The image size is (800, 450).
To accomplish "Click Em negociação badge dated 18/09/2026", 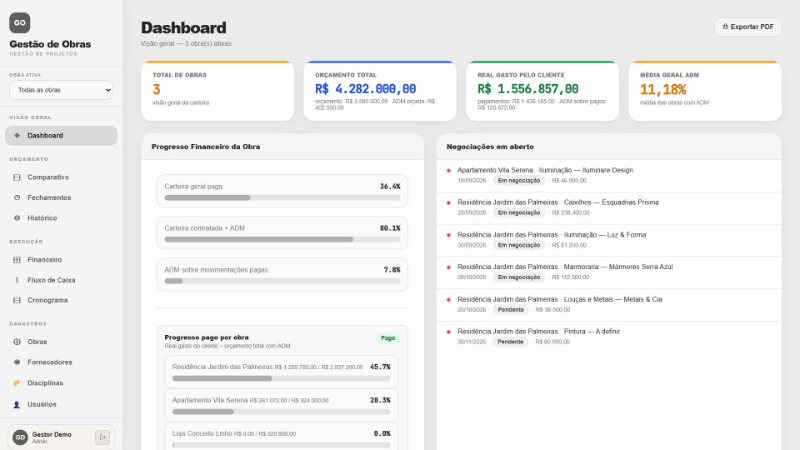I will 519,181.
